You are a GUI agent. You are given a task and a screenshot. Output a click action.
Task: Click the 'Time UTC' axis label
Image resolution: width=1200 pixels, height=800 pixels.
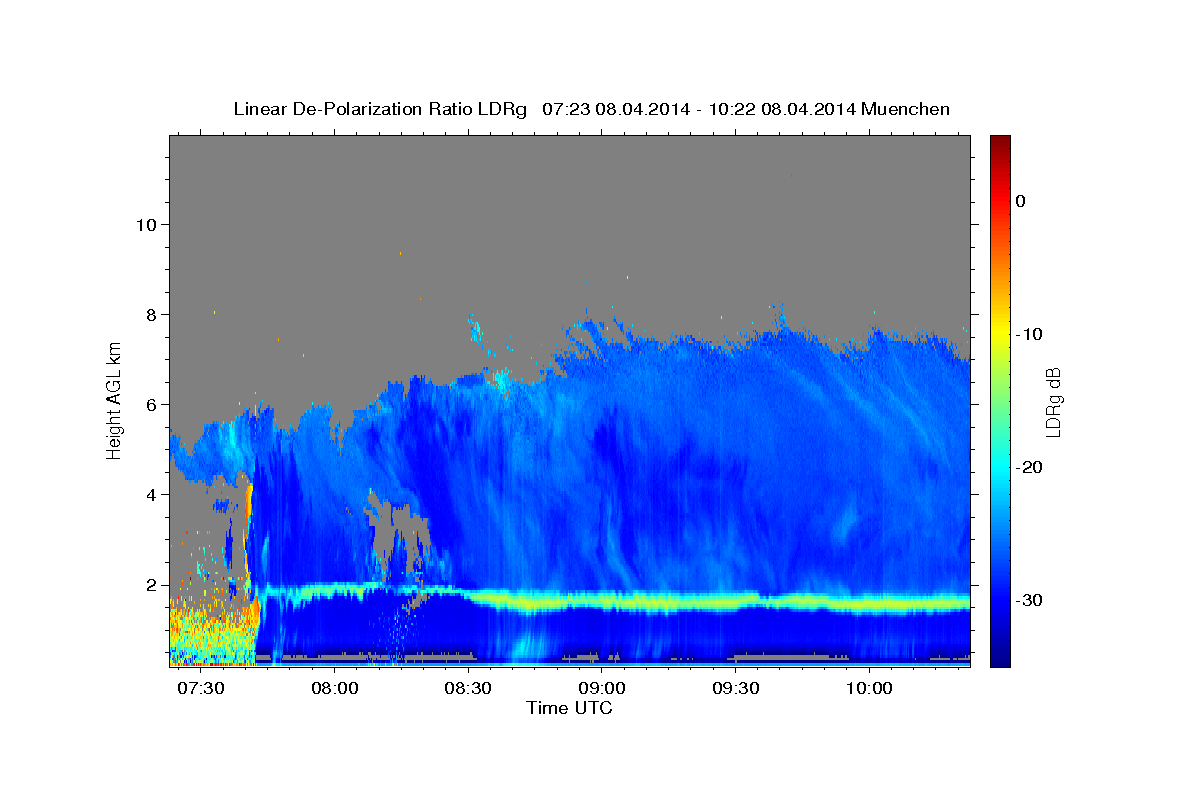point(569,708)
